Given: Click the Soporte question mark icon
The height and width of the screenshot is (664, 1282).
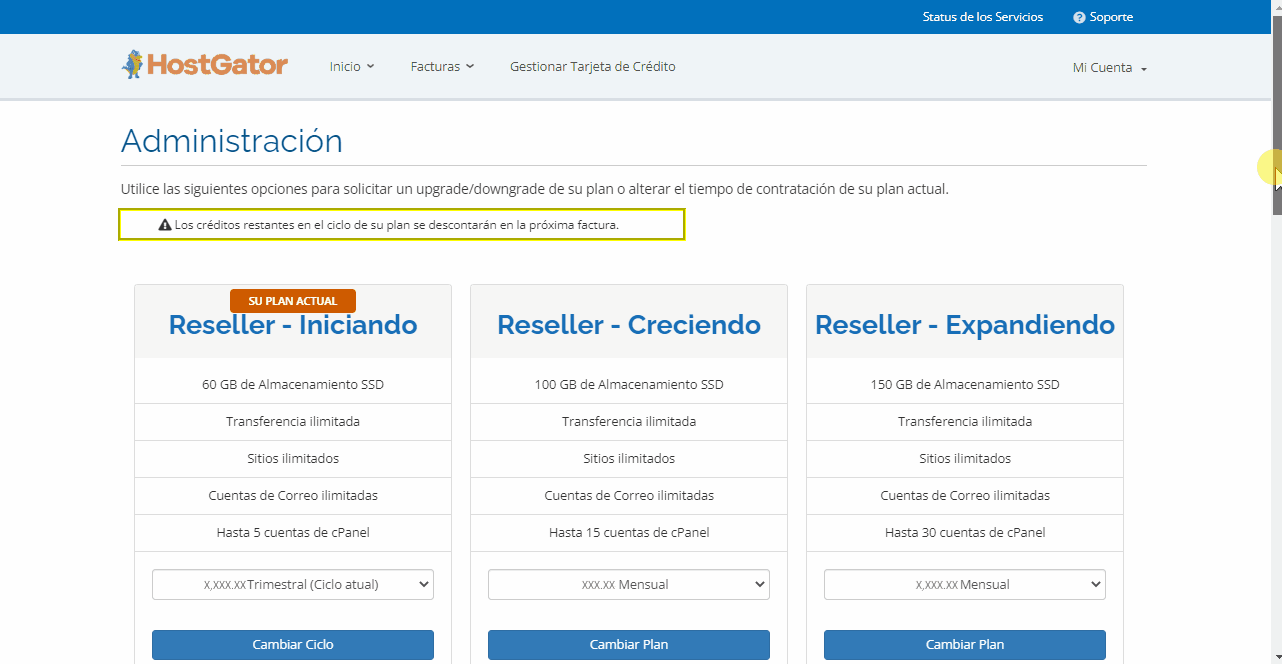Looking at the screenshot, I should tap(1079, 17).
